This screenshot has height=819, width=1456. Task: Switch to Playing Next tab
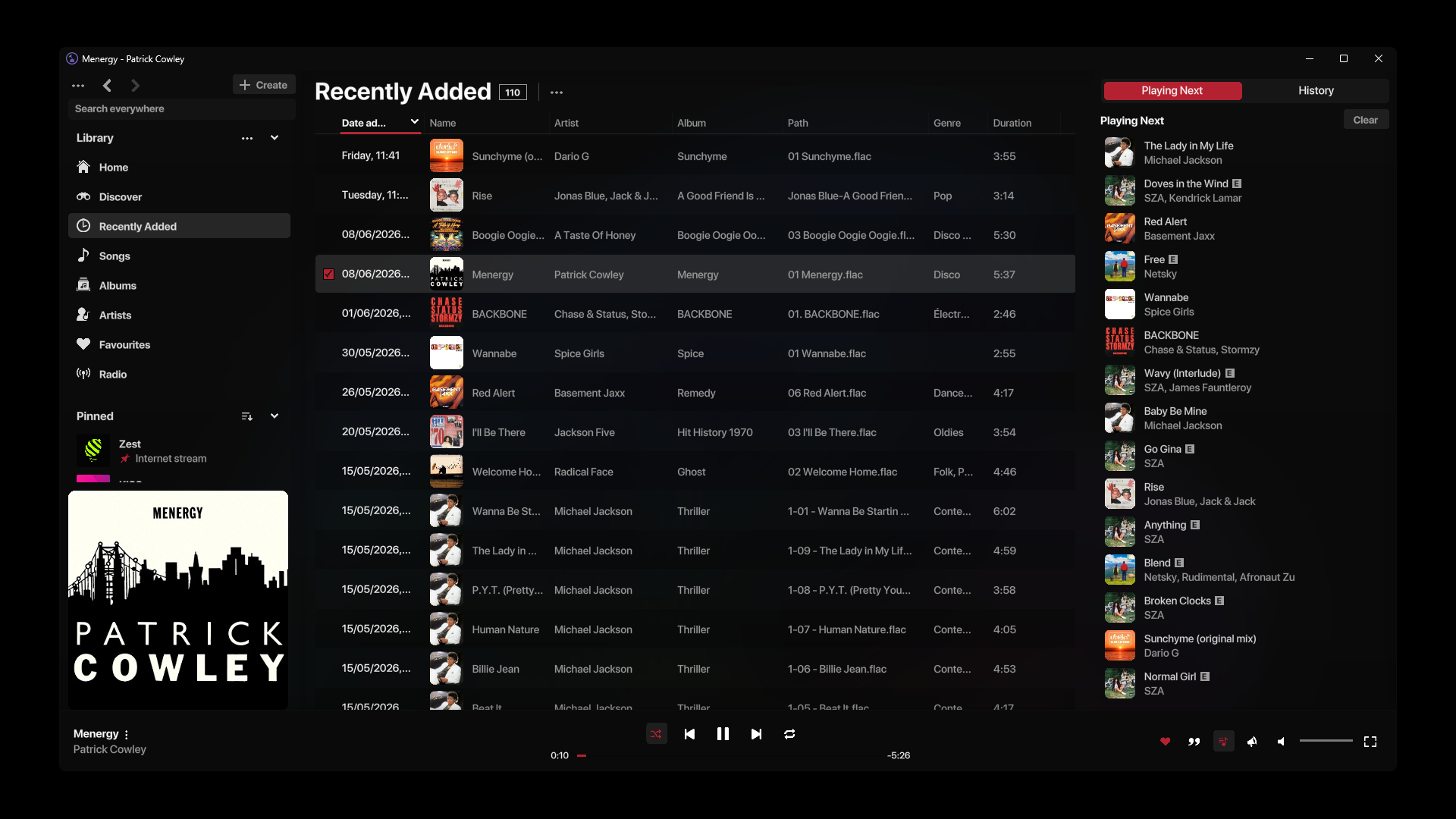(x=1172, y=90)
